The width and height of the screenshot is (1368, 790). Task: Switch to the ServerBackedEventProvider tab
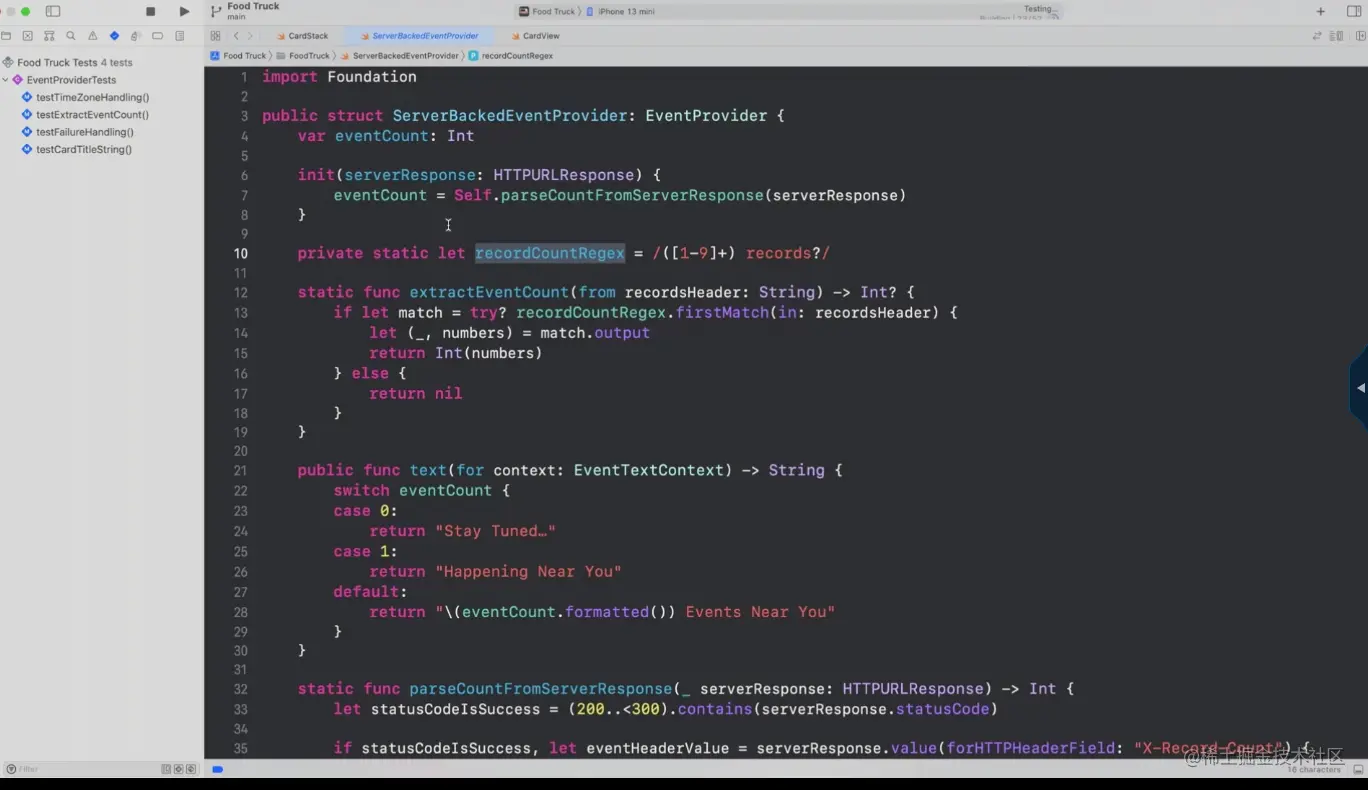(418, 36)
